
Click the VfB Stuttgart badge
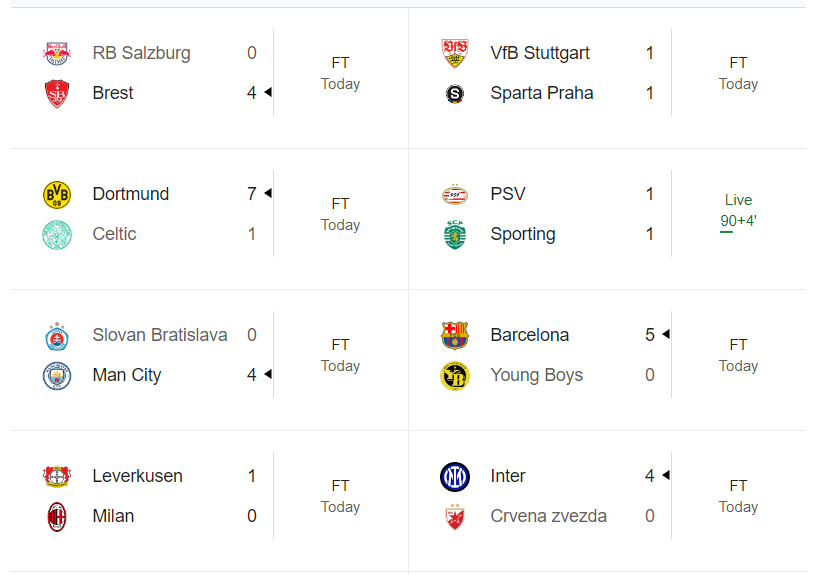pyautogui.click(x=455, y=53)
